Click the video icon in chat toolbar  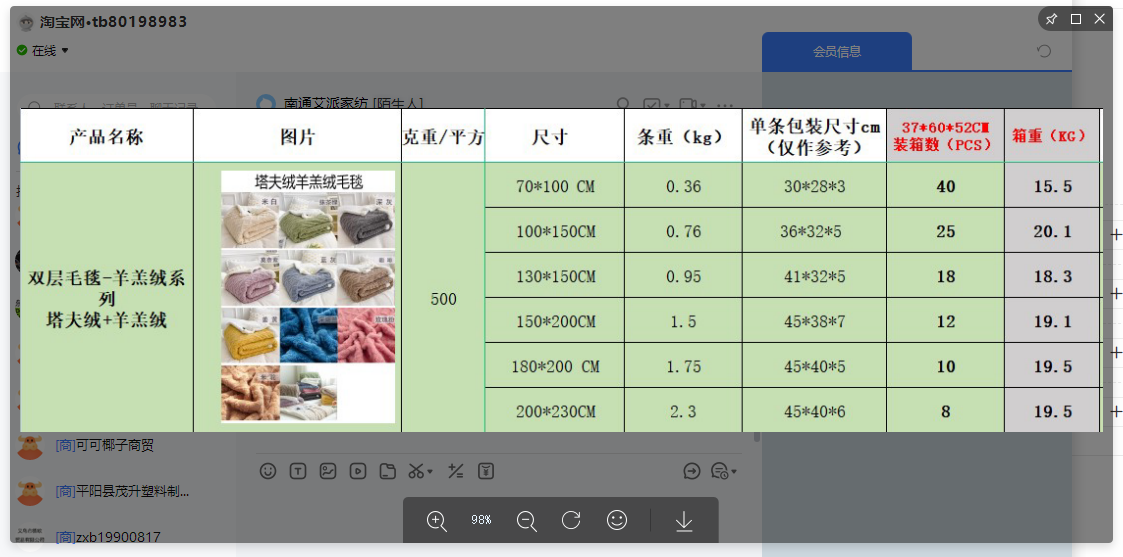[x=358, y=471]
